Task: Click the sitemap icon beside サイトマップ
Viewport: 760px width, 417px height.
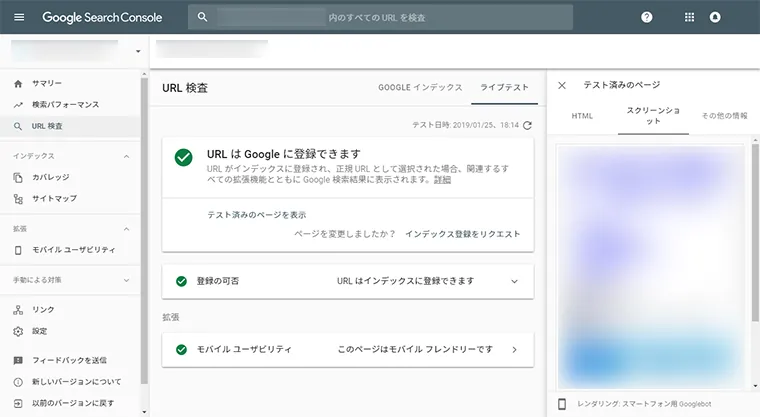Action: coord(18,199)
